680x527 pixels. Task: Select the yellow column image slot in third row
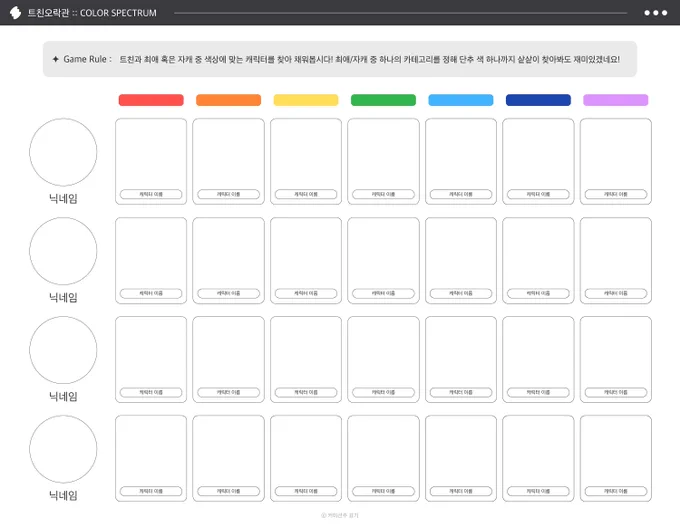306,359
